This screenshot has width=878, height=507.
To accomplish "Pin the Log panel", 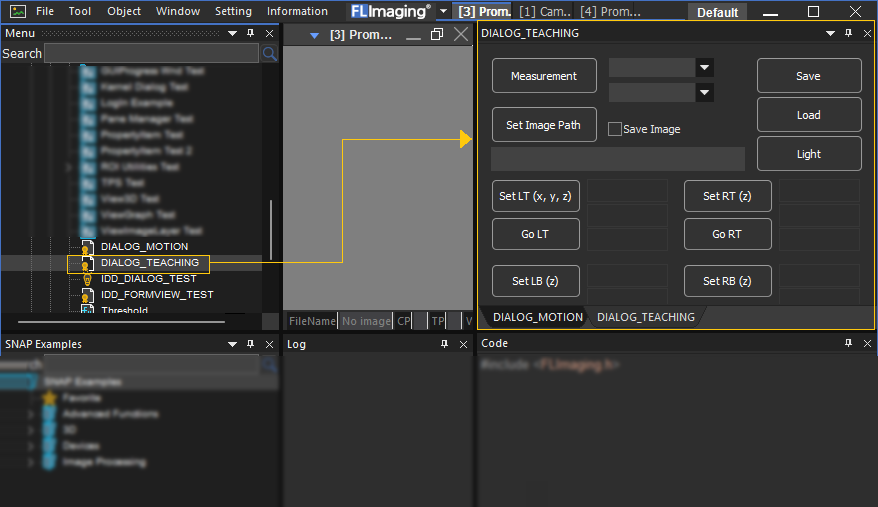I will (x=444, y=344).
